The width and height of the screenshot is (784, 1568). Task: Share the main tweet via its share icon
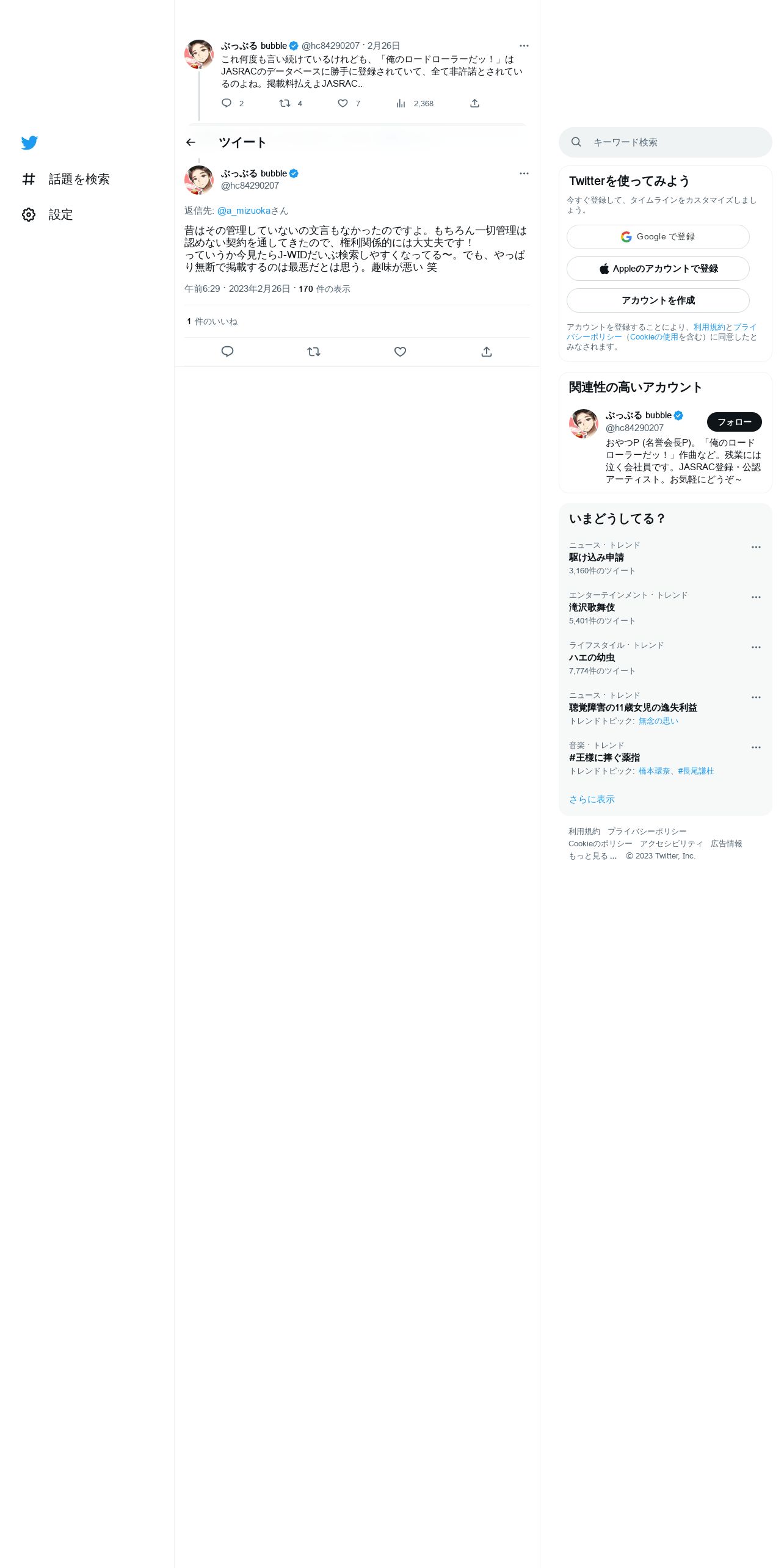coord(487,352)
